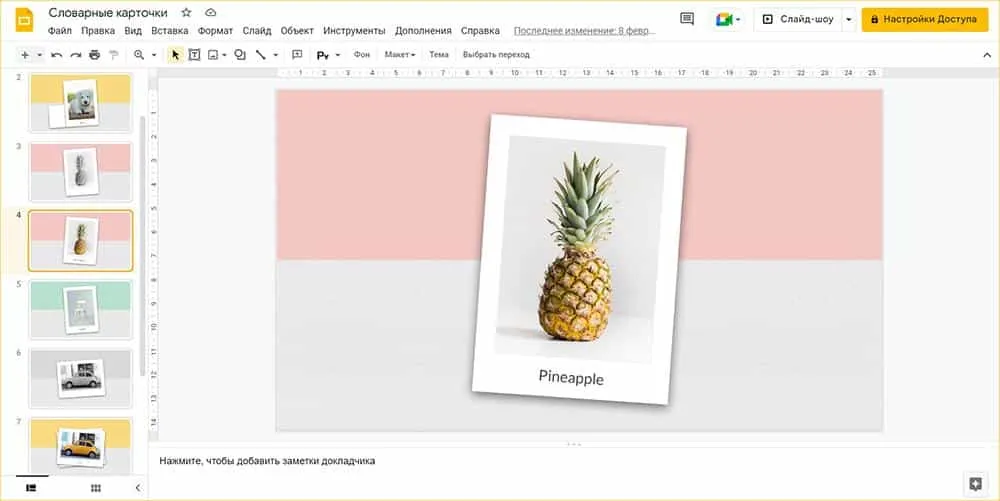Click the print icon
This screenshot has width=1000, height=501.
click(x=94, y=55)
